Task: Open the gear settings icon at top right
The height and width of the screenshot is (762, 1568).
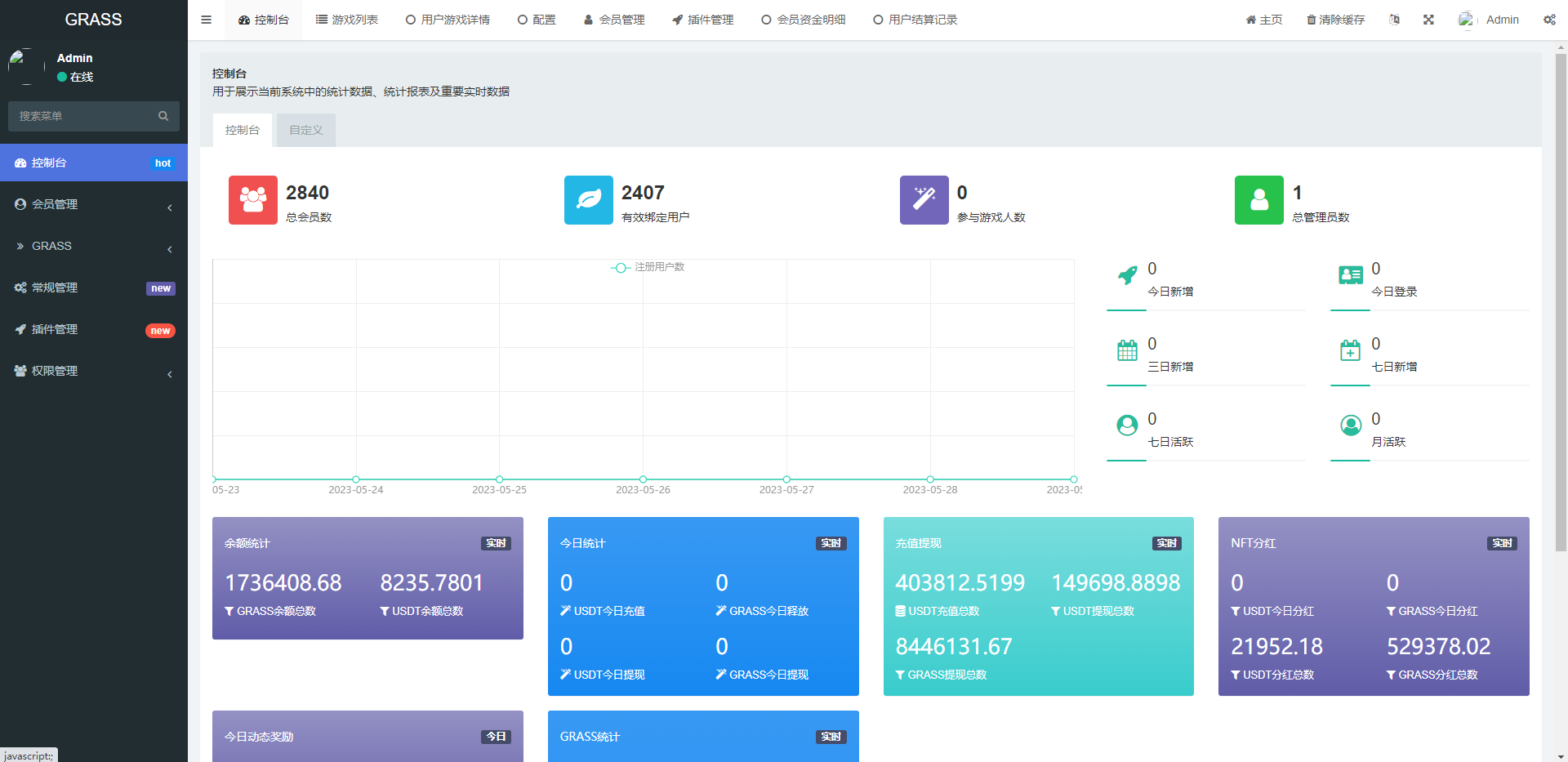Action: [1549, 19]
